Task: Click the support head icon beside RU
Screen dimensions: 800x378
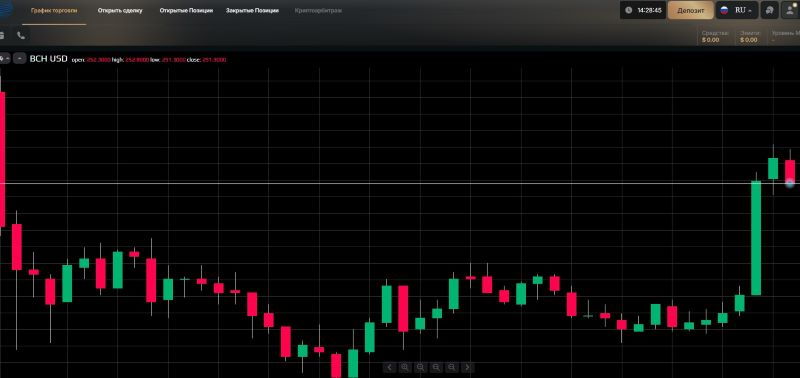Action: pyautogui.click(x=769, y=10)
